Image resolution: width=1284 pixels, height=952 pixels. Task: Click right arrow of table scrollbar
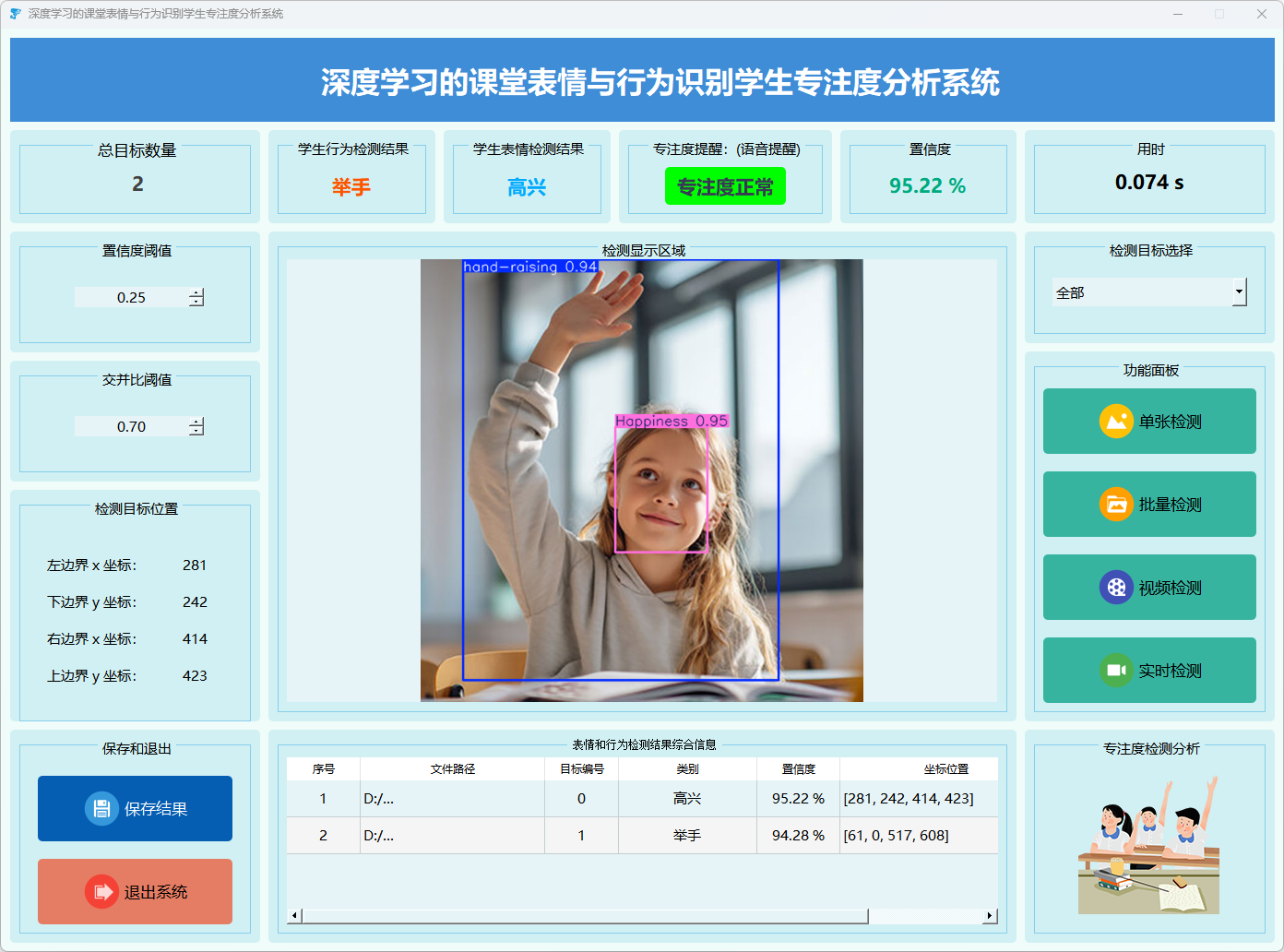click(990, 916)
